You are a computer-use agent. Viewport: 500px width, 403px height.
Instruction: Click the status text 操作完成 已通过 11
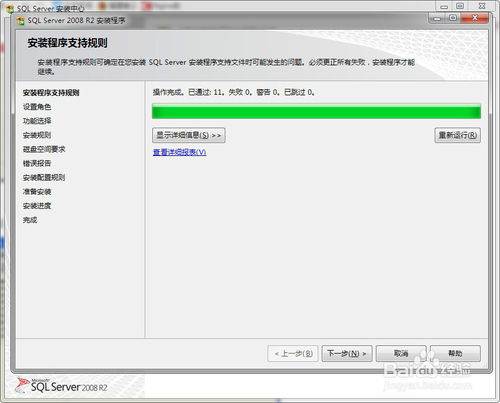[x=234, y=92]
